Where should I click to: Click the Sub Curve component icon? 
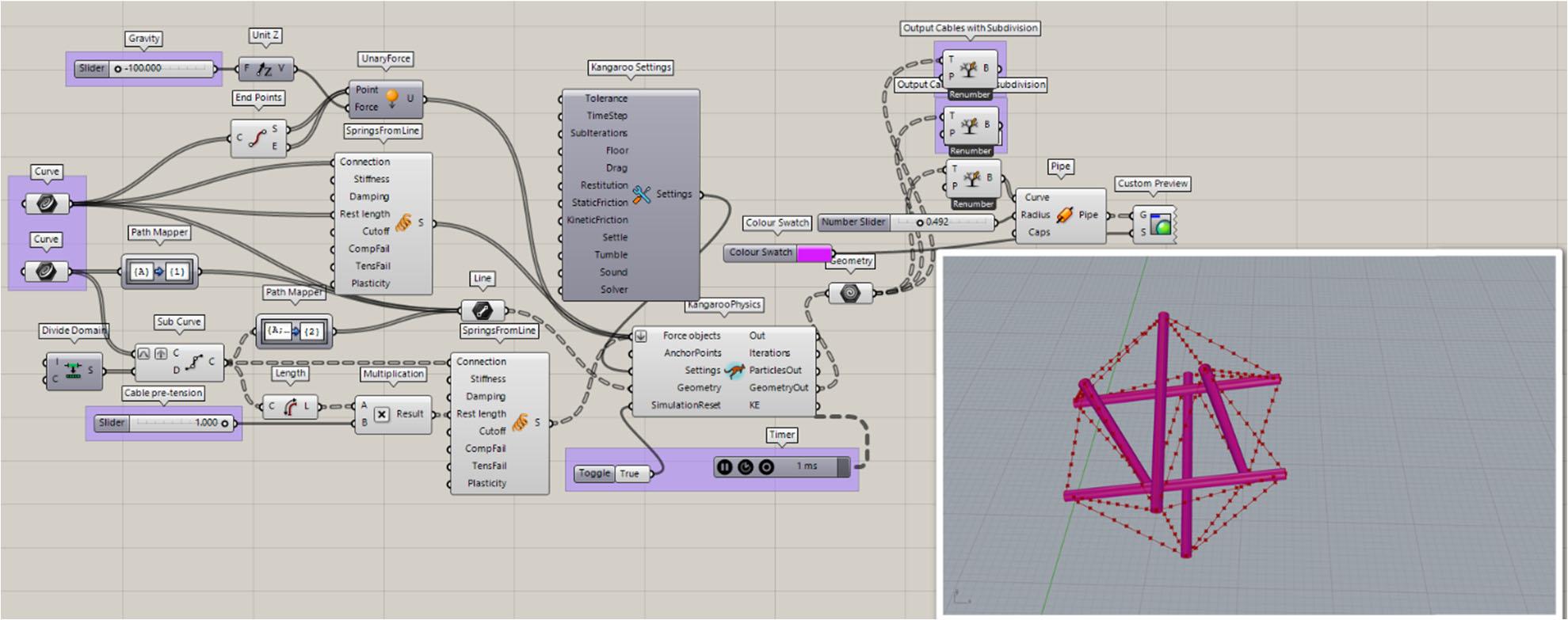coord(194,362)
